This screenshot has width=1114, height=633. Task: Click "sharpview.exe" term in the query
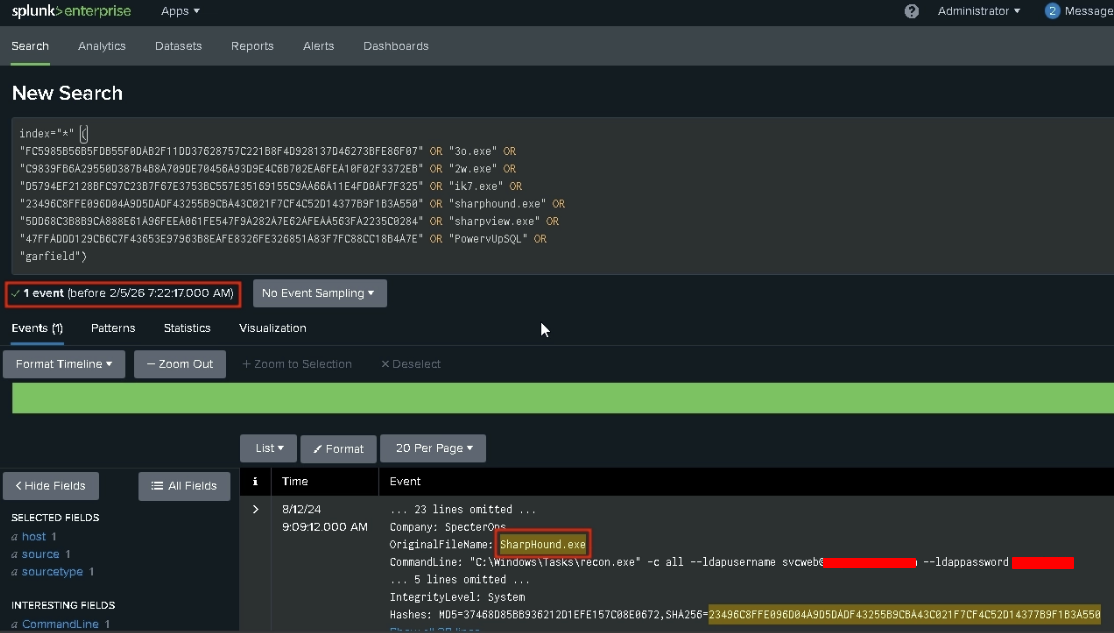pos(494,221)
